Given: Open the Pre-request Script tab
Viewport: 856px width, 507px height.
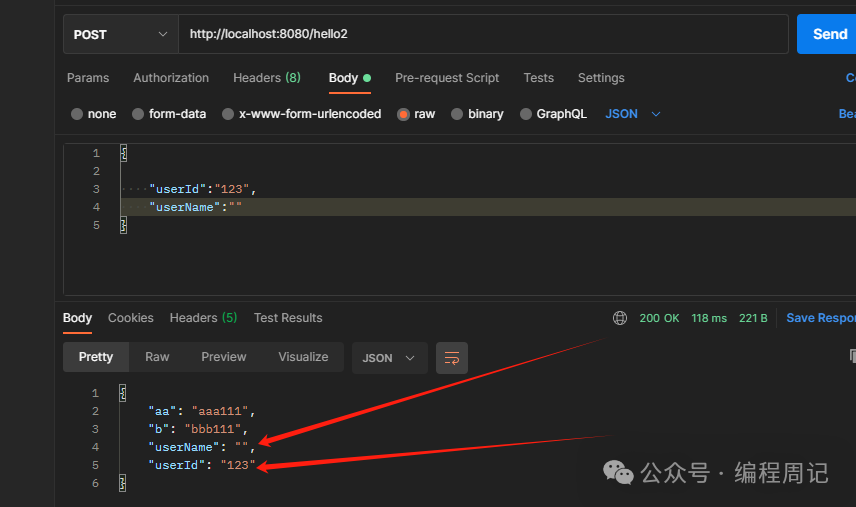Looking at the screenshot, I should (x=447, y=77).
